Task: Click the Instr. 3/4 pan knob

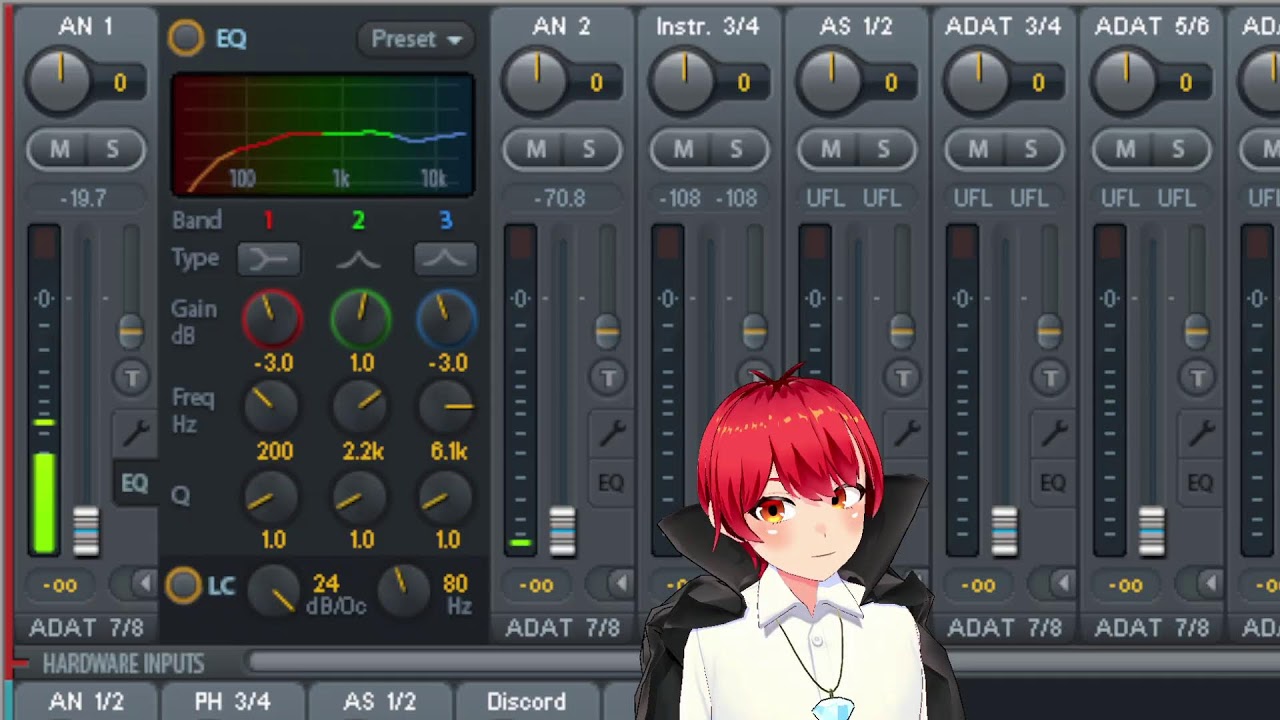Action: [x=683, y=82]
